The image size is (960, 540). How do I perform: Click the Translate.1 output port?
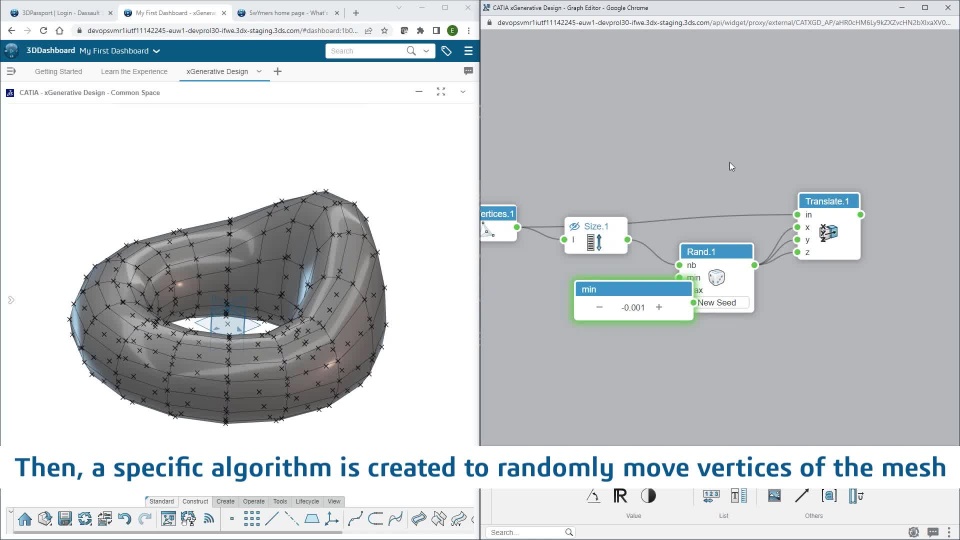[860, 215]
